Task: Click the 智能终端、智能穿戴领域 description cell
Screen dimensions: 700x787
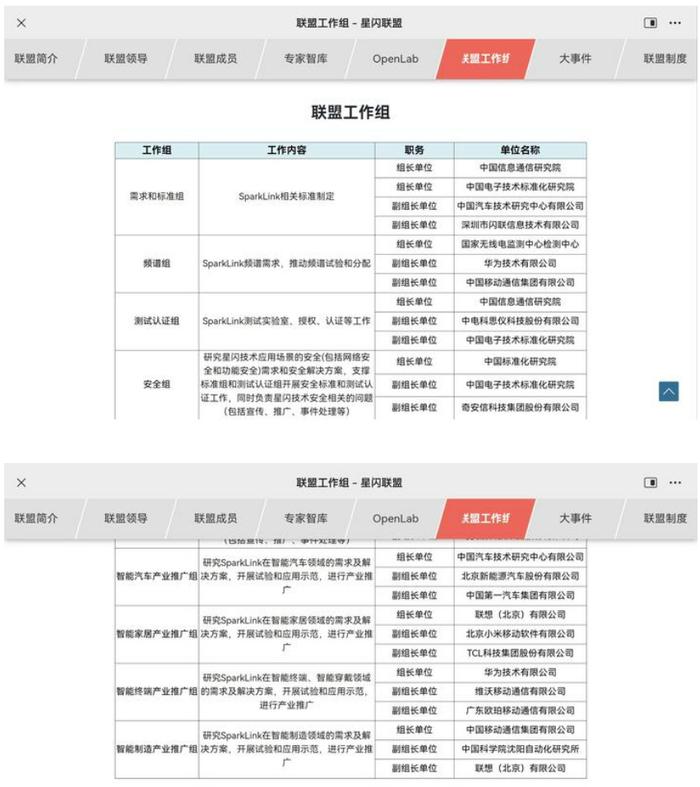Action: (x=287, y=692)
